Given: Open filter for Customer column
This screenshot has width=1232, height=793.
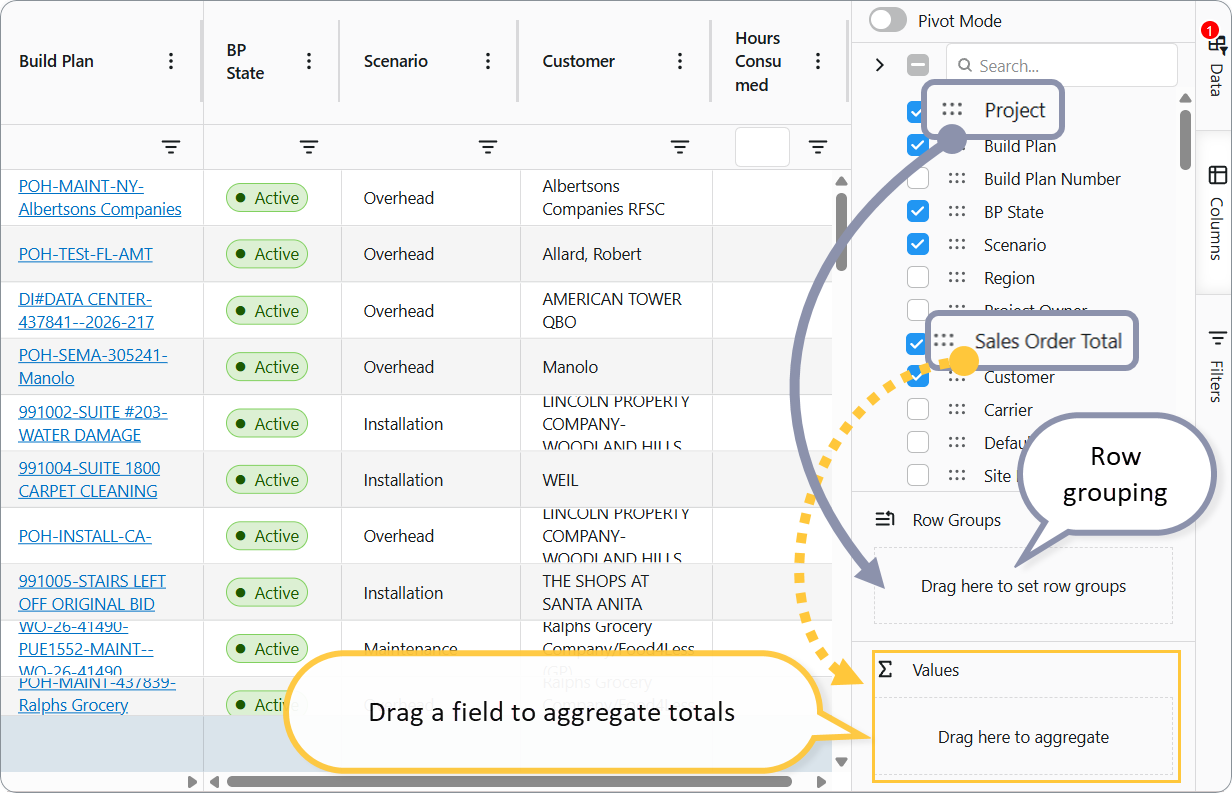Looking at the screenshot, I should point(680,147).
